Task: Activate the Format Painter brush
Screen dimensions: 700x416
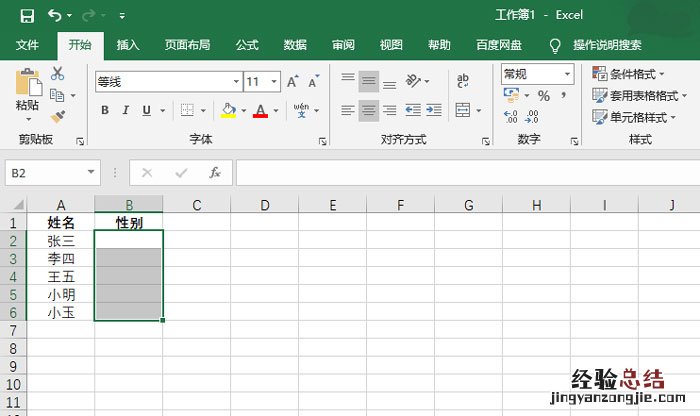Action: click(x=58, y=116)
